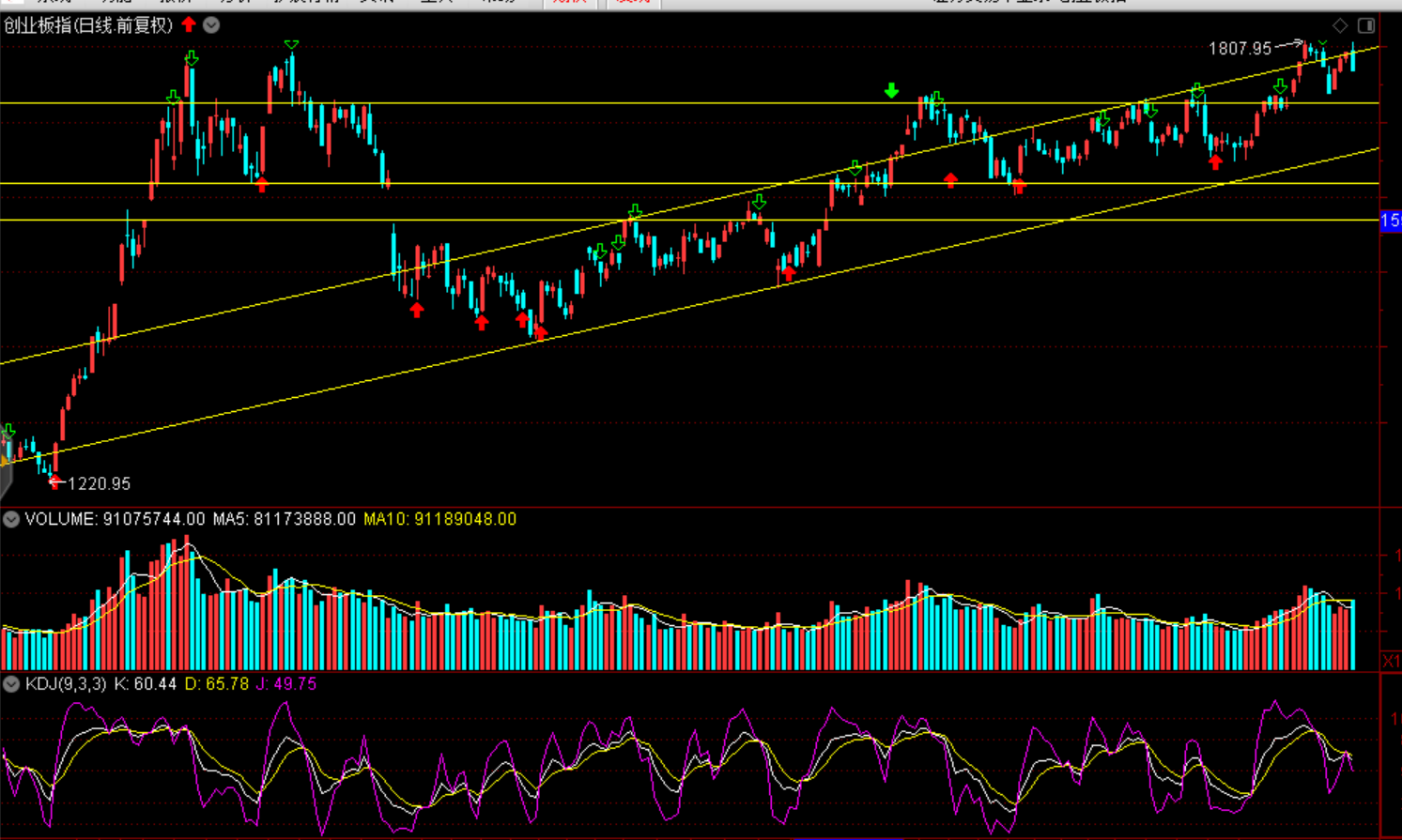Click the X1 scale button in volume panel
This screenshot has width=1402, height=840.
[1391, 662]
